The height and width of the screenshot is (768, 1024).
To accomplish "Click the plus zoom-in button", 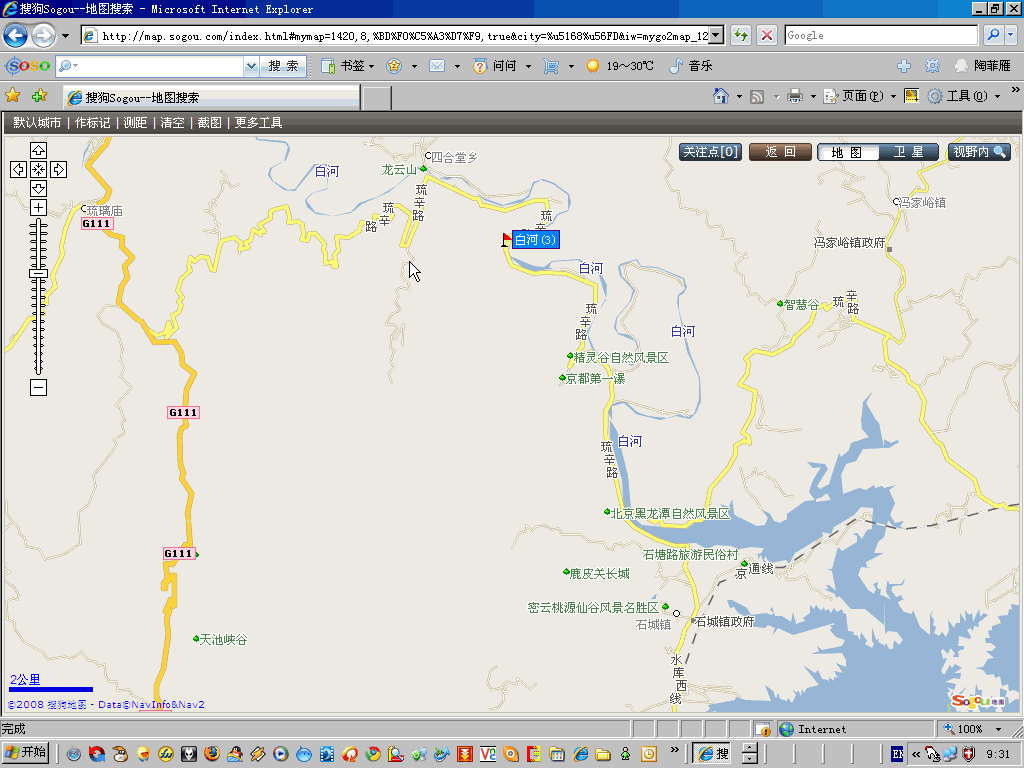I will (x=38, y=207).
